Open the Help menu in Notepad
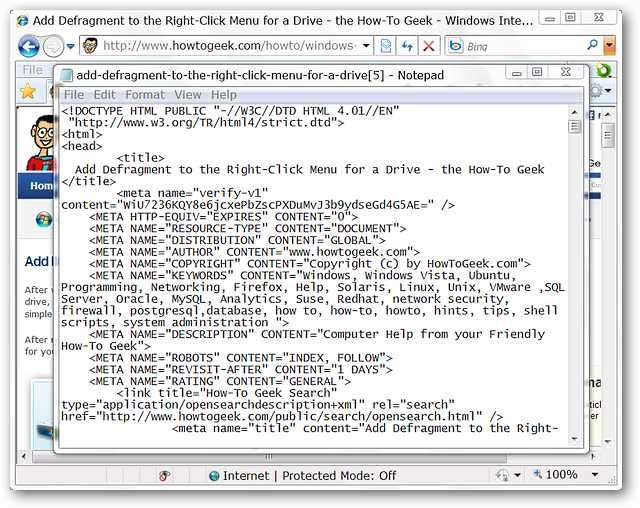The width and height of the screenshot is (640, 508). point(225,94)
